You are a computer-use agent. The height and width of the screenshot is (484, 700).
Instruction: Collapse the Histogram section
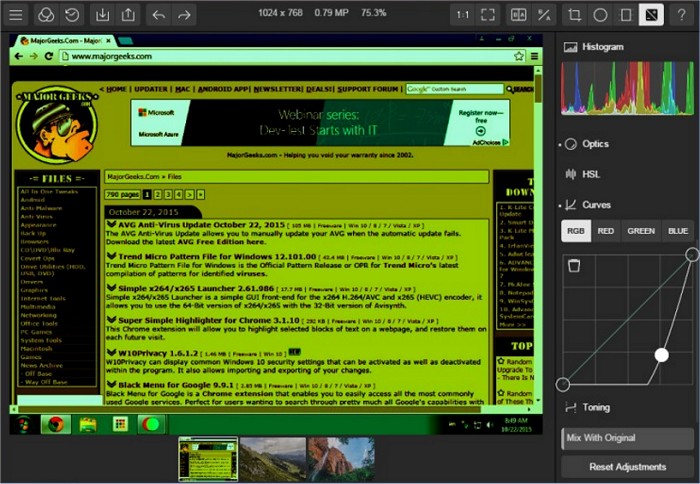594,47
